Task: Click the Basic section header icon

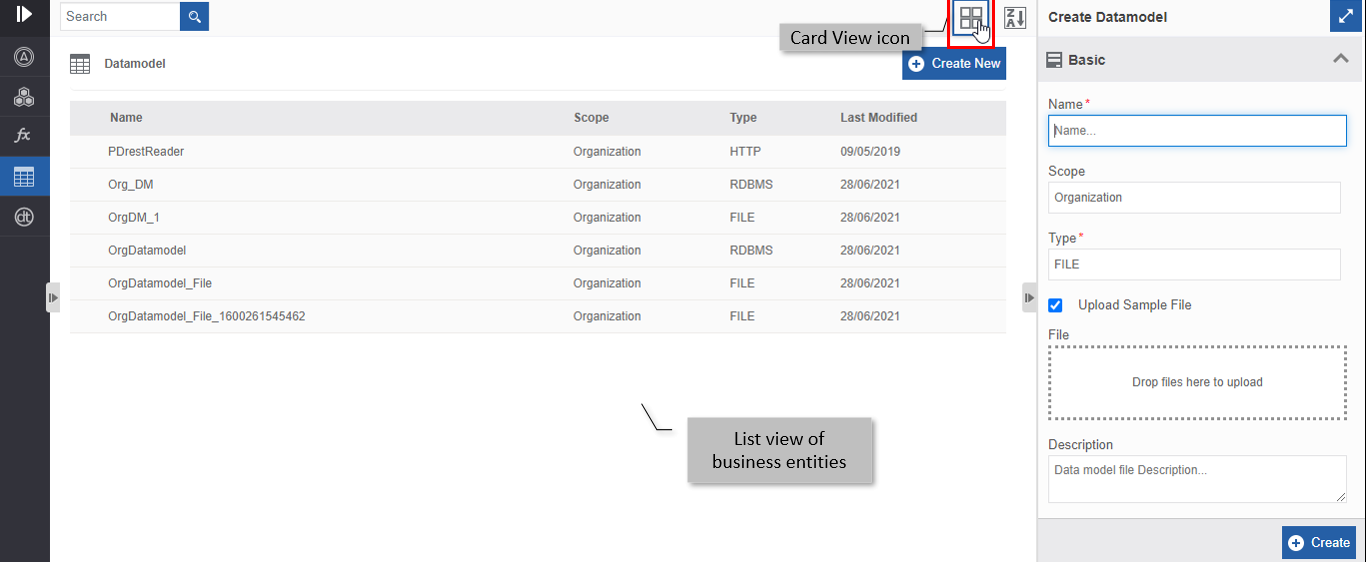Action: coord(1054,60)
